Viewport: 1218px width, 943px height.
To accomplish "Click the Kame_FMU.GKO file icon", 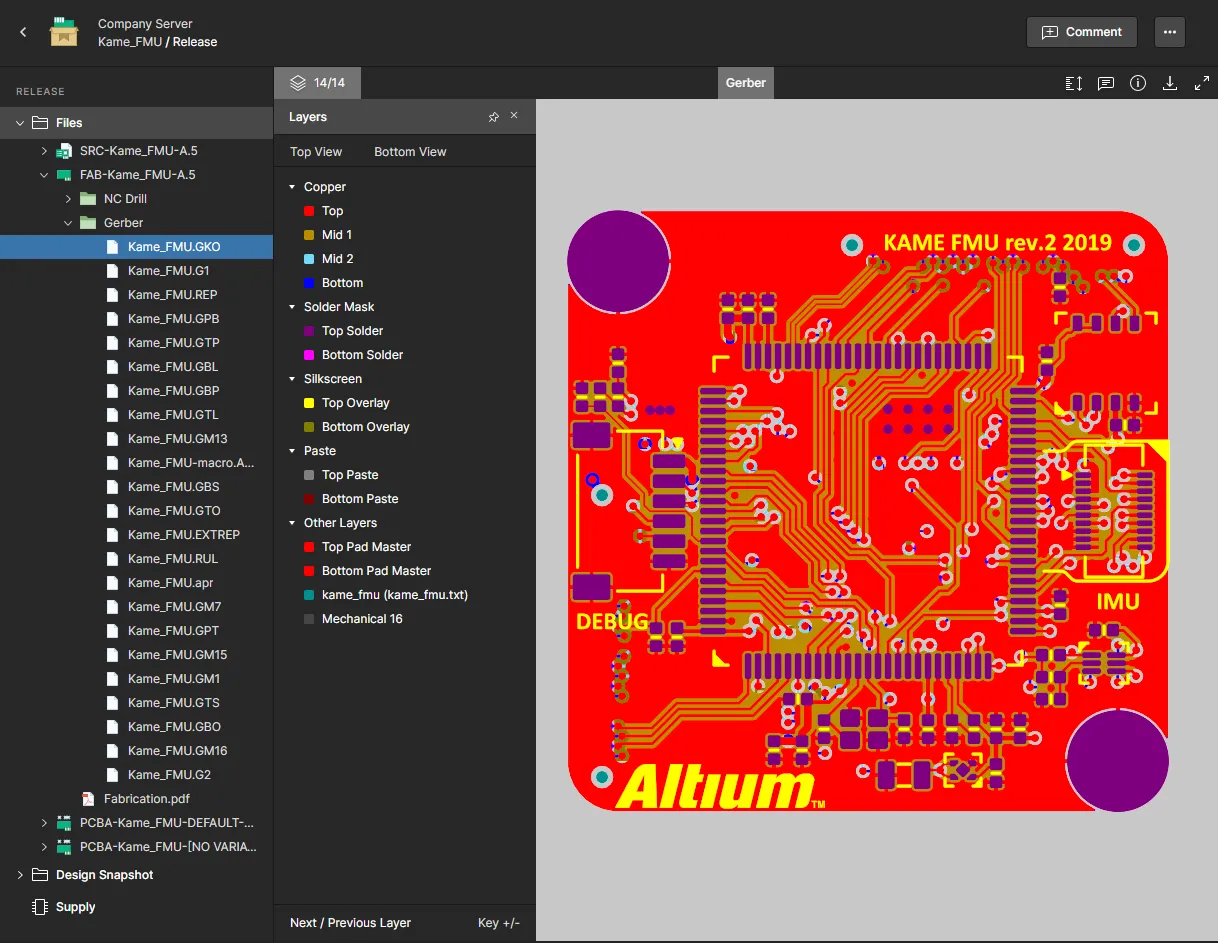I will click(113, 247).
